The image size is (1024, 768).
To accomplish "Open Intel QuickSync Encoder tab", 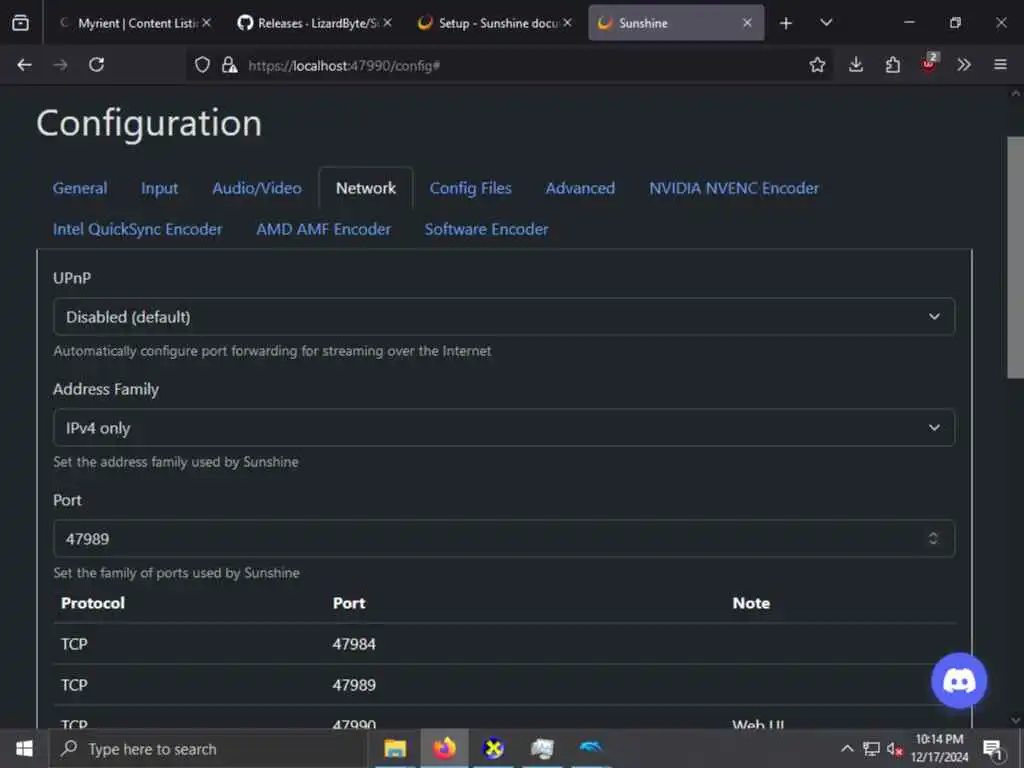I will [137, 229].
